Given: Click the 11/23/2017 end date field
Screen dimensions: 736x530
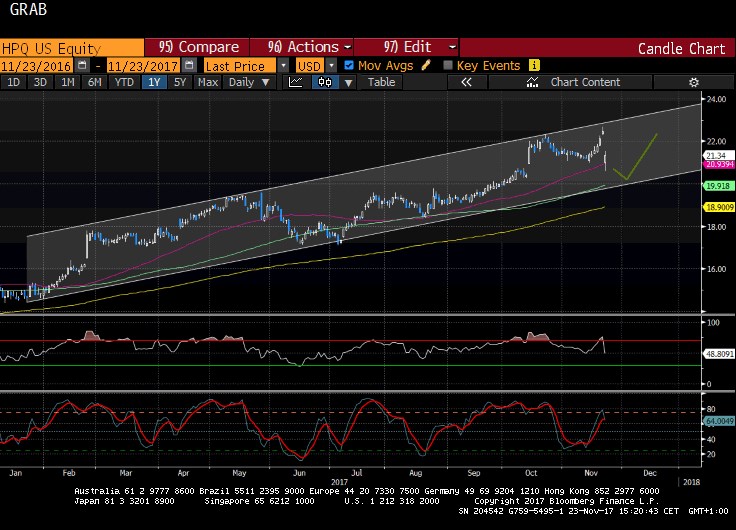Looking at the screenshot, I should point(143,66).
